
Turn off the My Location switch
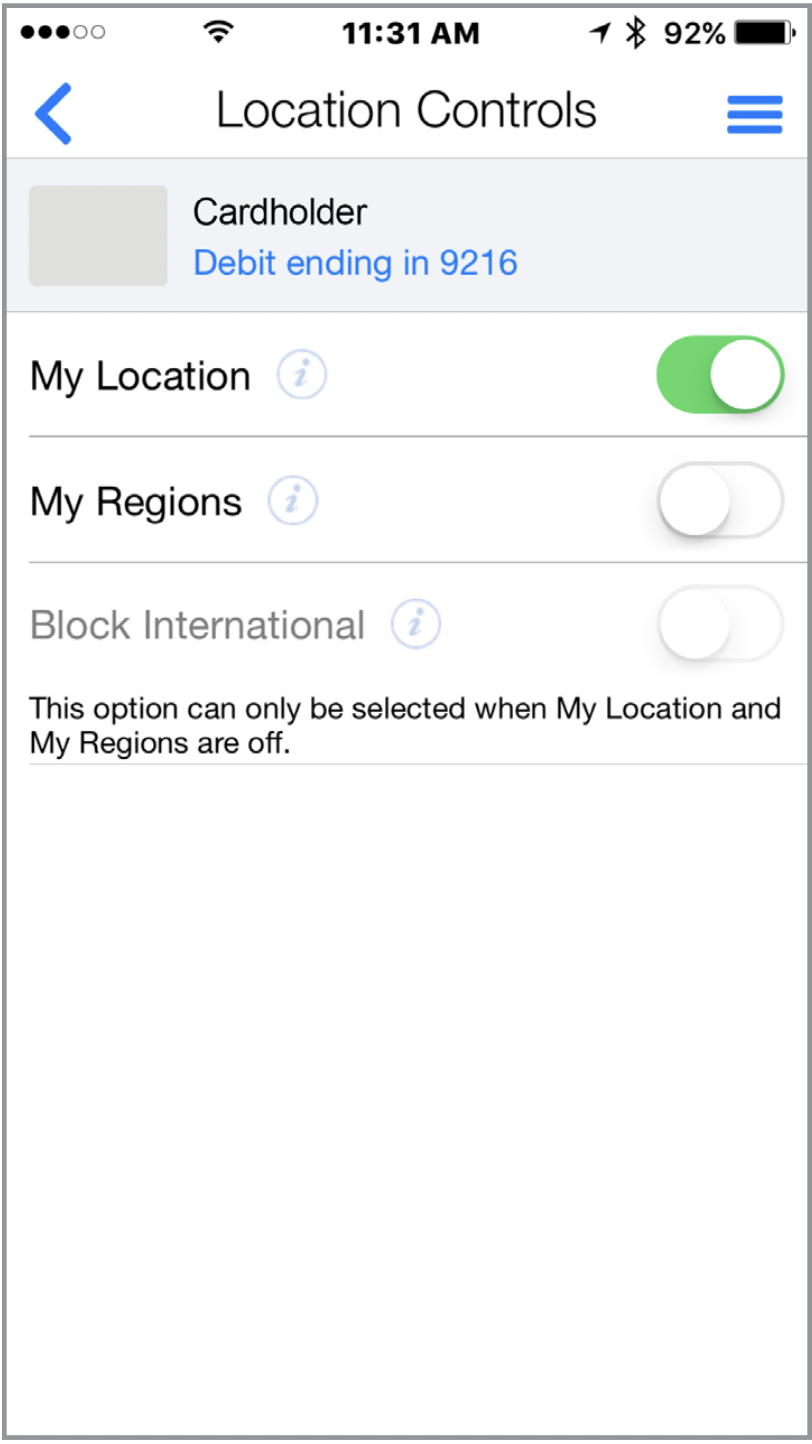[x=719, y=375]
